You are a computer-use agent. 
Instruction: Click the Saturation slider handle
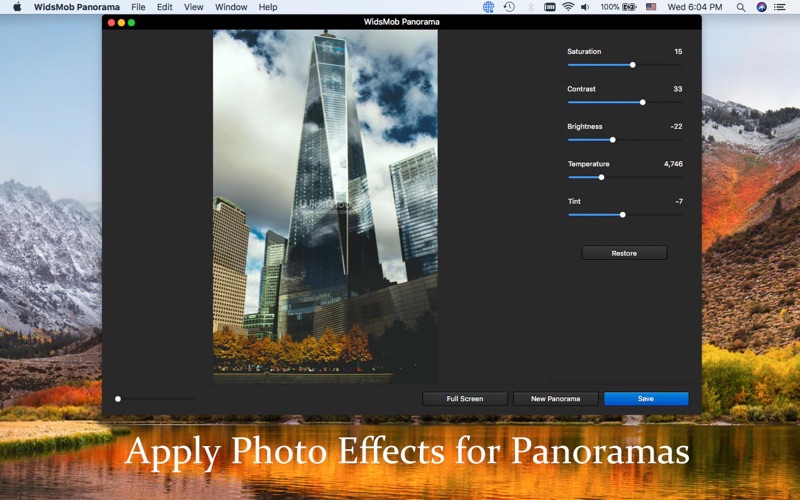pyautogui.click(x=632, y=65)
